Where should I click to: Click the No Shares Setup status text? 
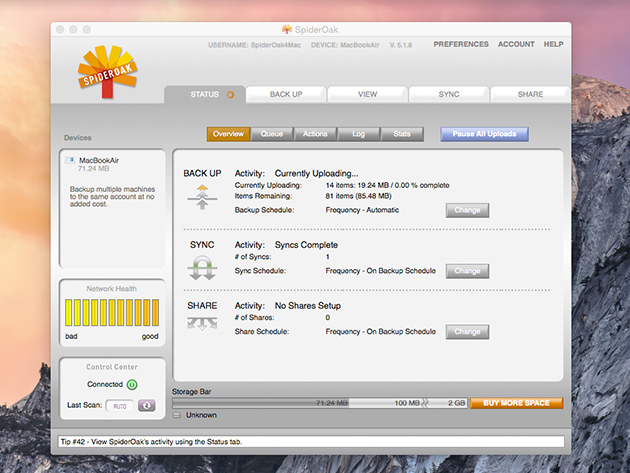point(308,306)
